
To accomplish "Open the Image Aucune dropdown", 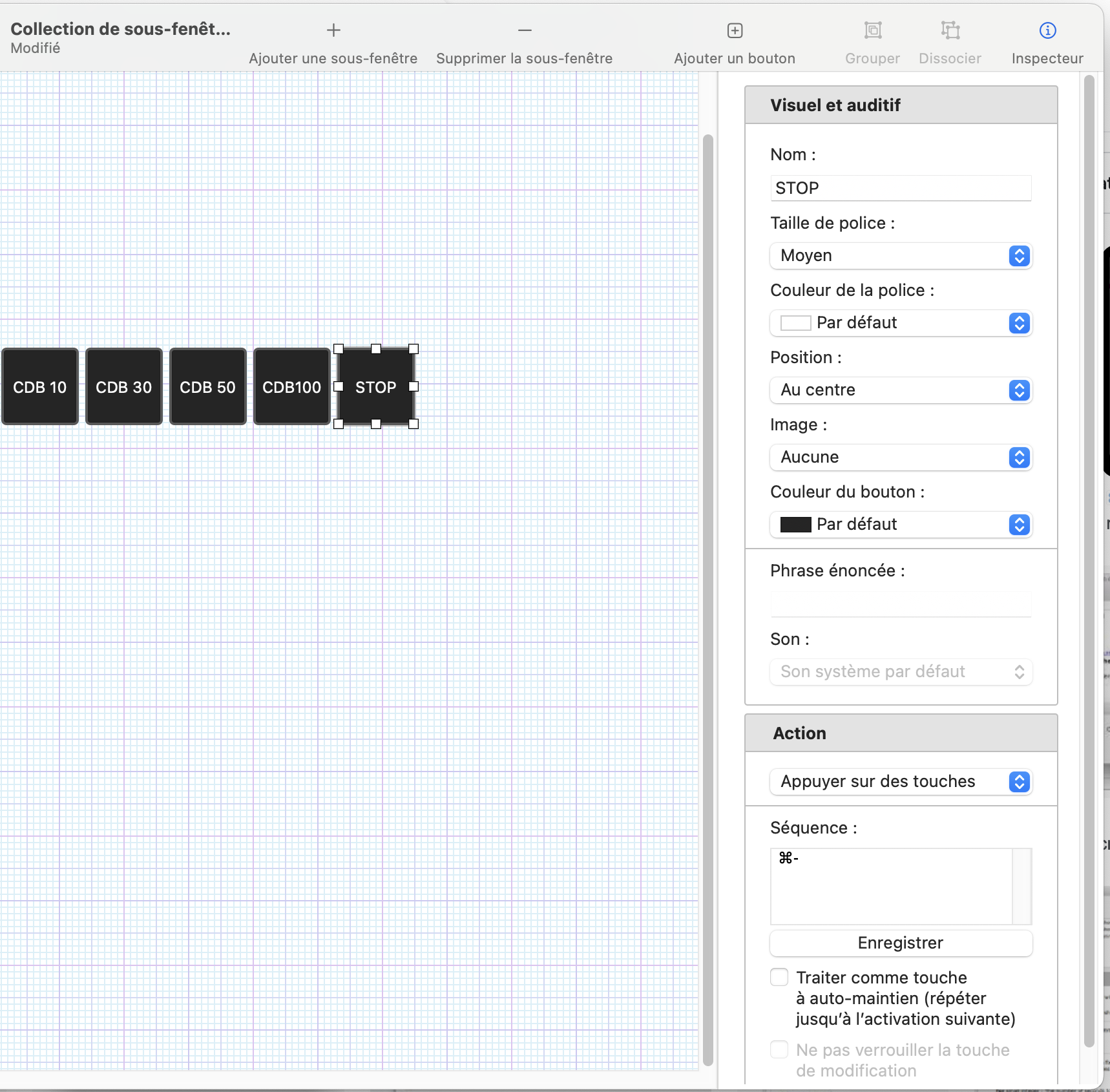I will (x=901, y=457).
